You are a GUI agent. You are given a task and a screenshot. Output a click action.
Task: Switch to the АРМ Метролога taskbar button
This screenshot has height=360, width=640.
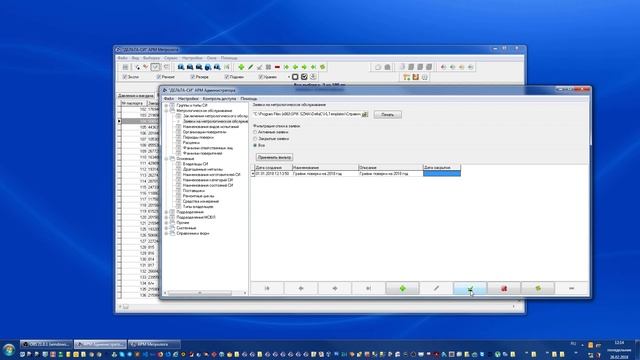pyautogui.click(x=154, y=344)
